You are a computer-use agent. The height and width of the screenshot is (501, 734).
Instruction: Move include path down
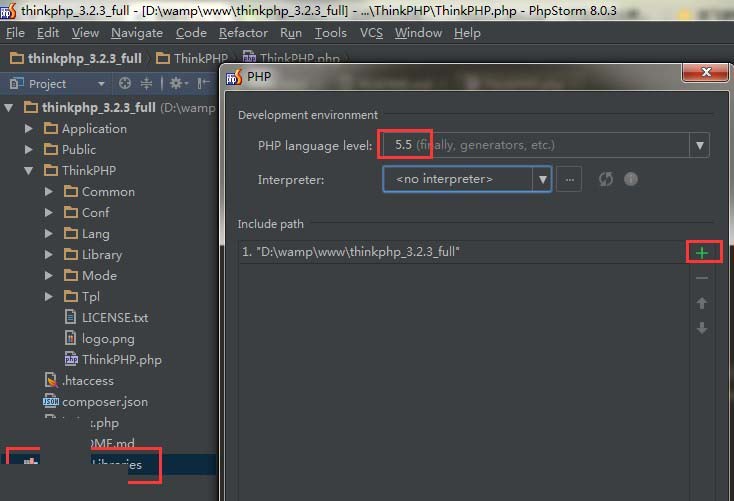pyautogui.click(x=702, y=328)
